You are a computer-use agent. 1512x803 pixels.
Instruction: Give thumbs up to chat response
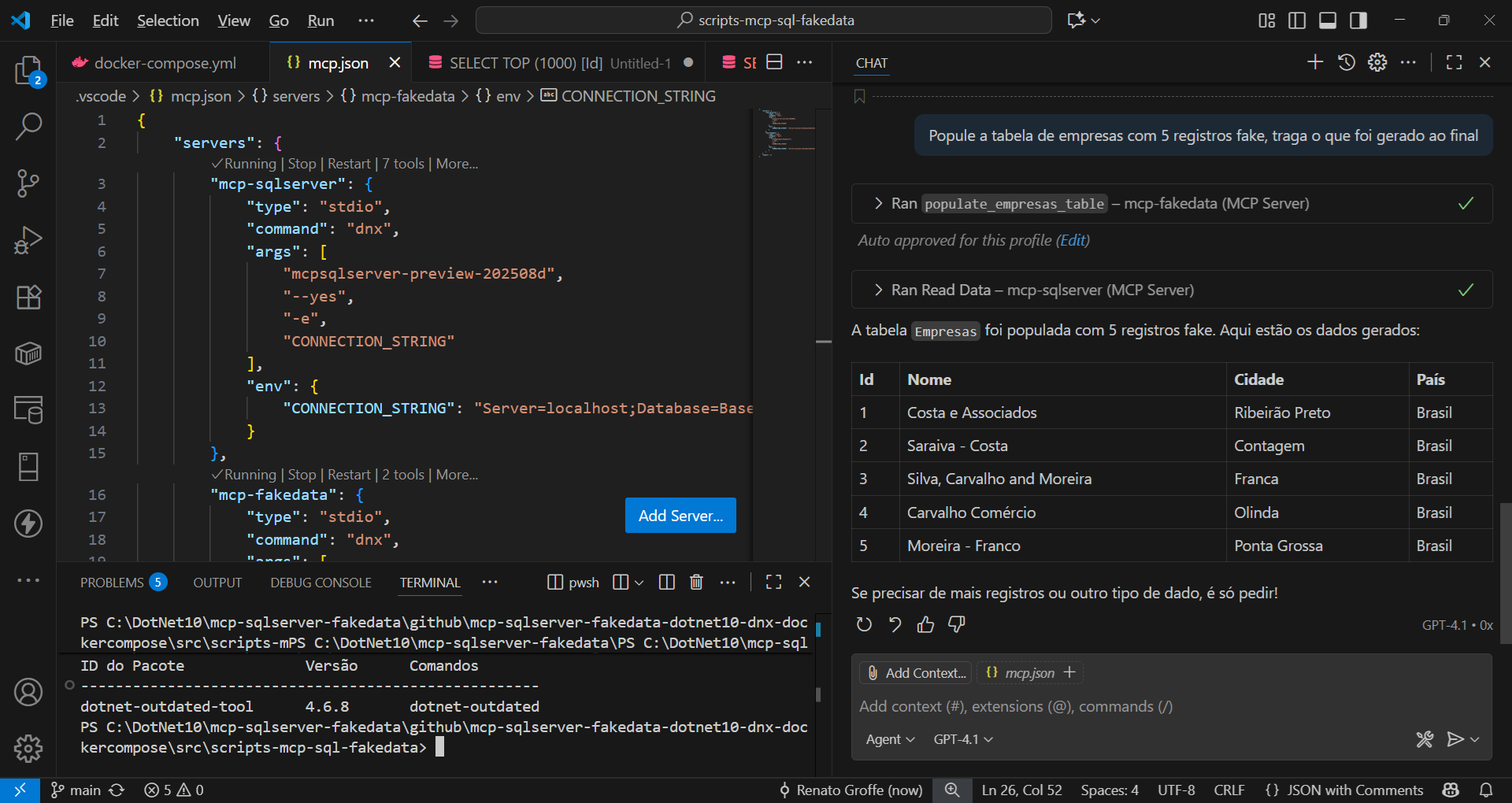pyautogui.click(x=925, y=624)
